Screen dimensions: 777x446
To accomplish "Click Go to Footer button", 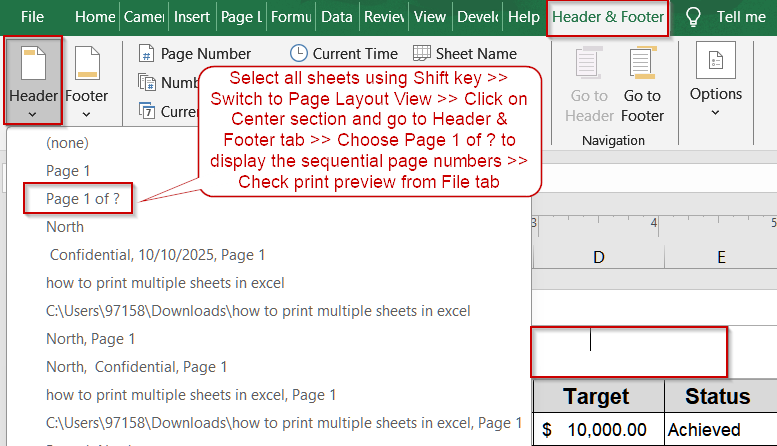I will (642, 84).
